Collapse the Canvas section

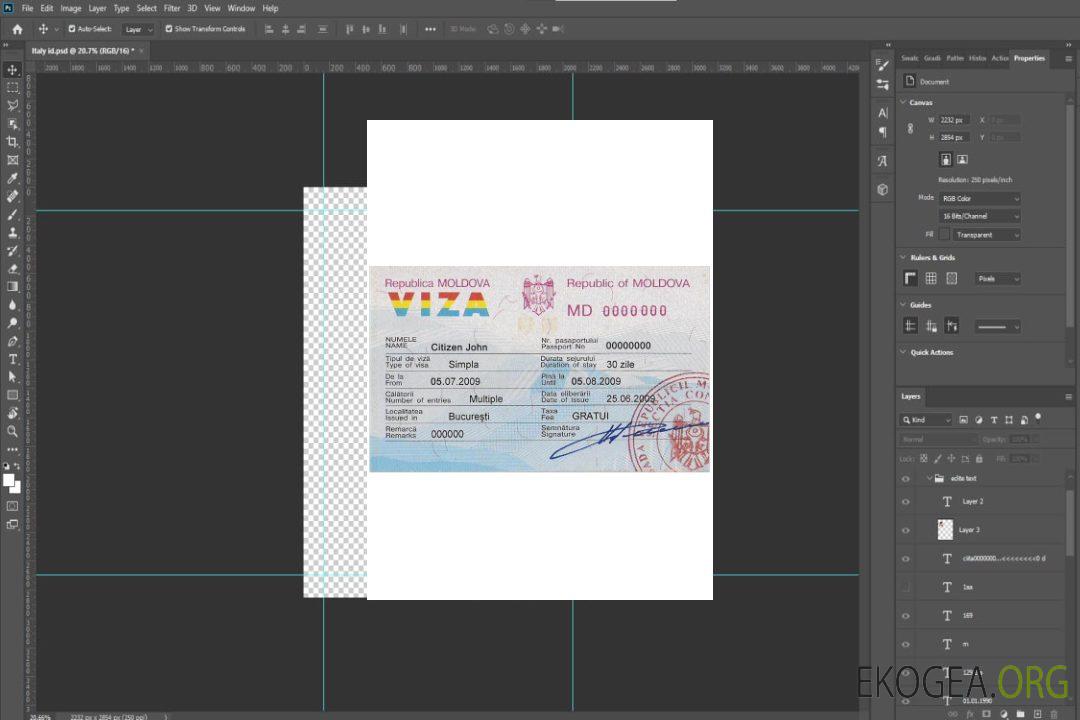(904, 102)
